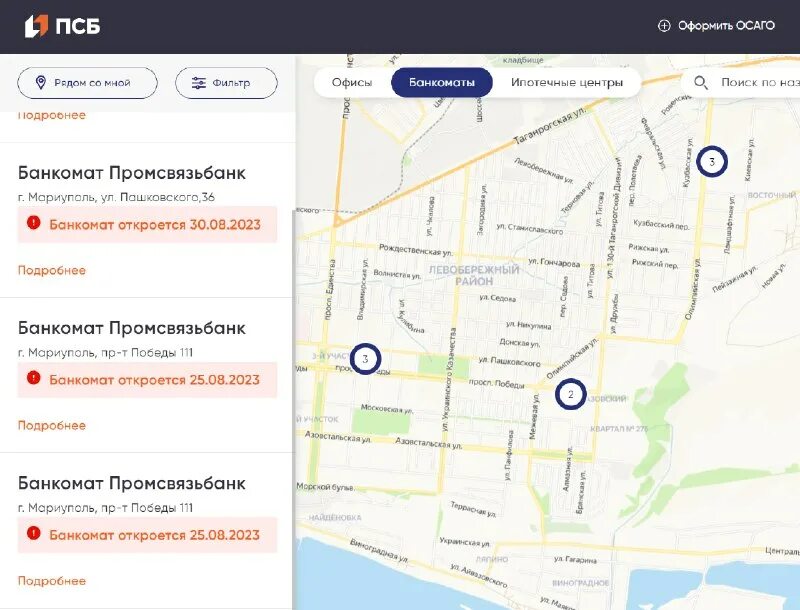Click the location pin icon on Рядом со мной
800x610 pixels.
click(x=42, y=83)
